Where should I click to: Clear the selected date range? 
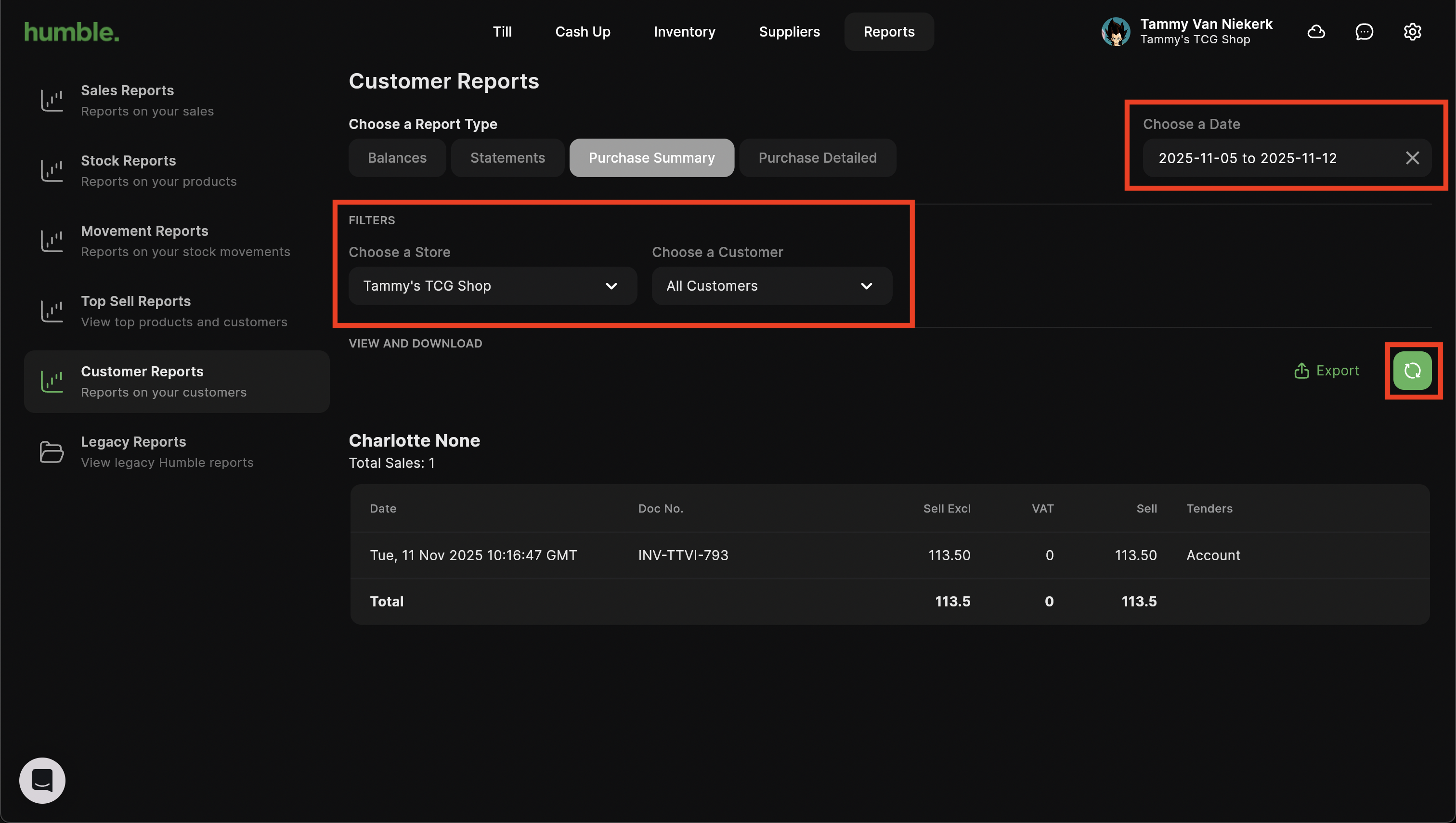click(x=1412, y=158)
